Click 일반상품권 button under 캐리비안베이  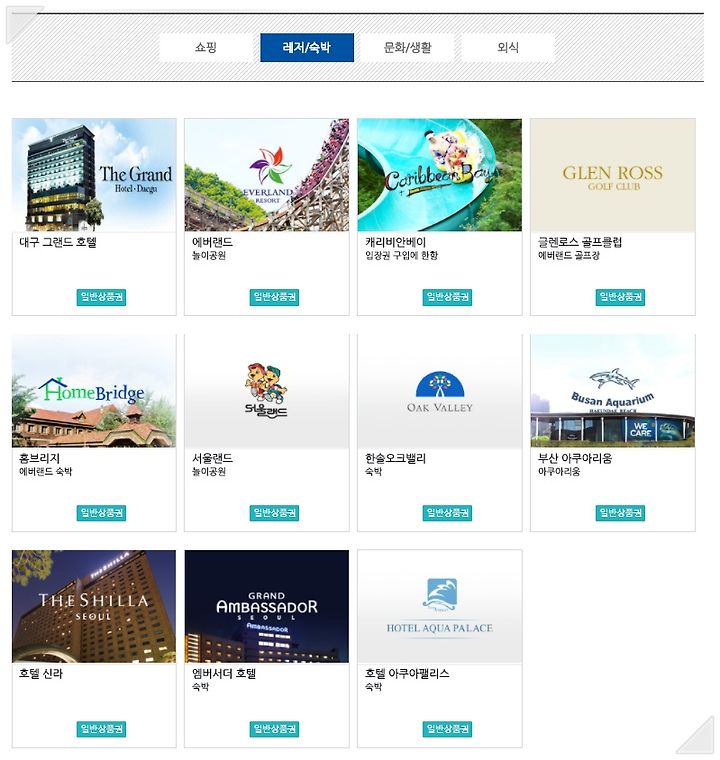coord(447,297)
